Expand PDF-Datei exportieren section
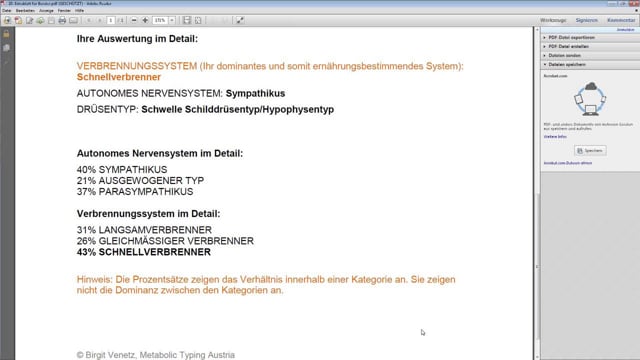 590,38
